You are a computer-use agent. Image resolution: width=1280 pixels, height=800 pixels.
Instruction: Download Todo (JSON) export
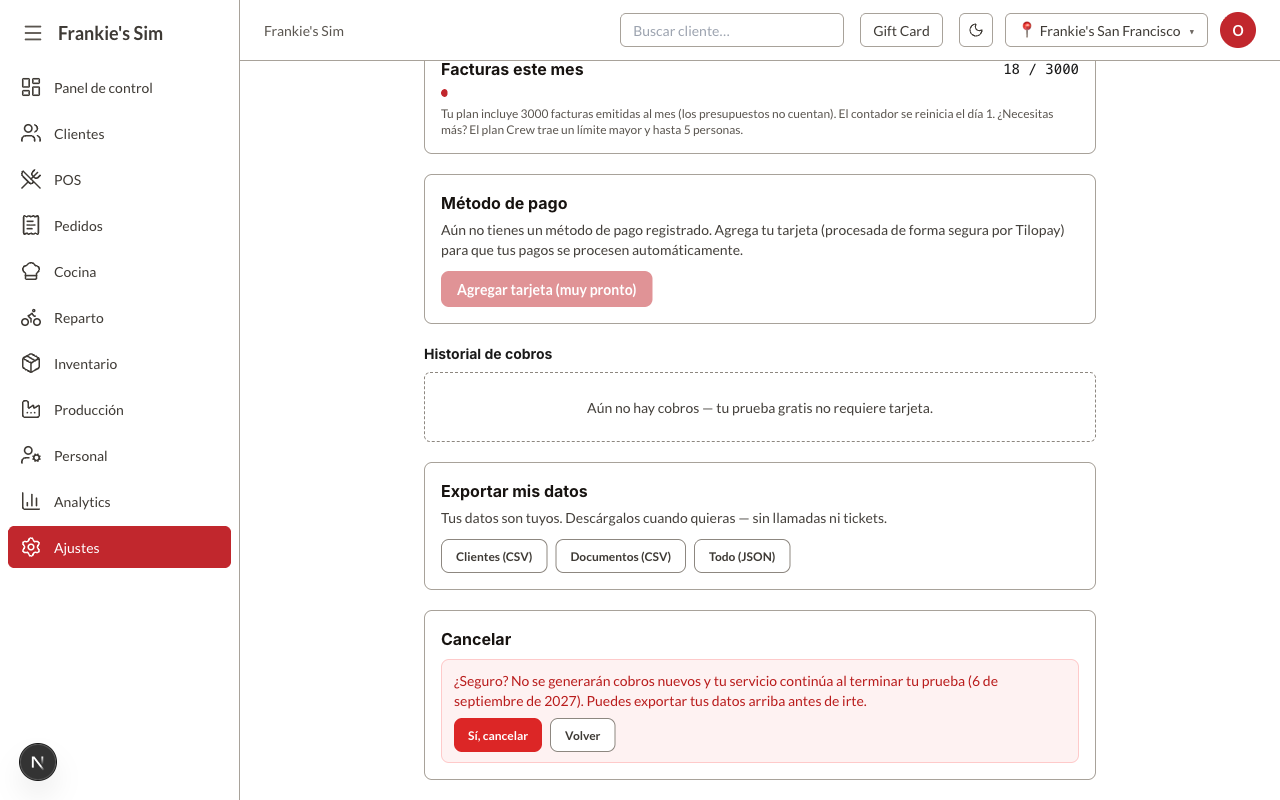click(x=742, y=556)
